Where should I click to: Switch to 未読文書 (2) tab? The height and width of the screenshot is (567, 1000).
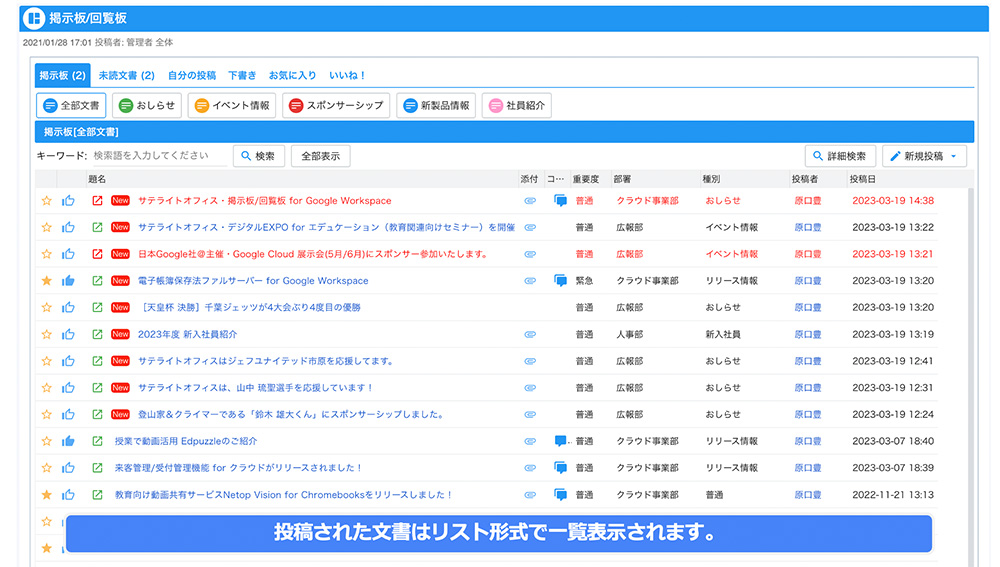pos(126,75)
